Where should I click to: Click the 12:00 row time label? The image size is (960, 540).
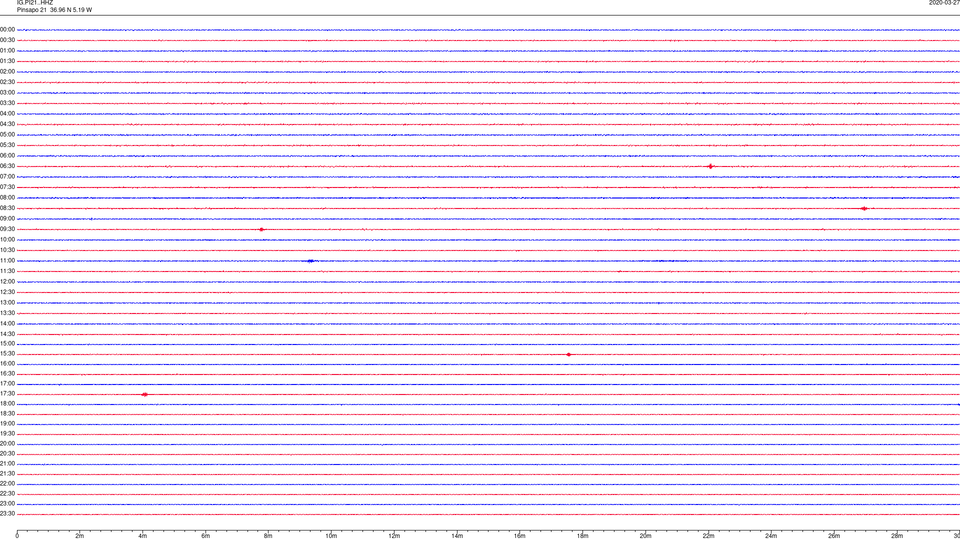pyautogui.click(x=7, y=282)
